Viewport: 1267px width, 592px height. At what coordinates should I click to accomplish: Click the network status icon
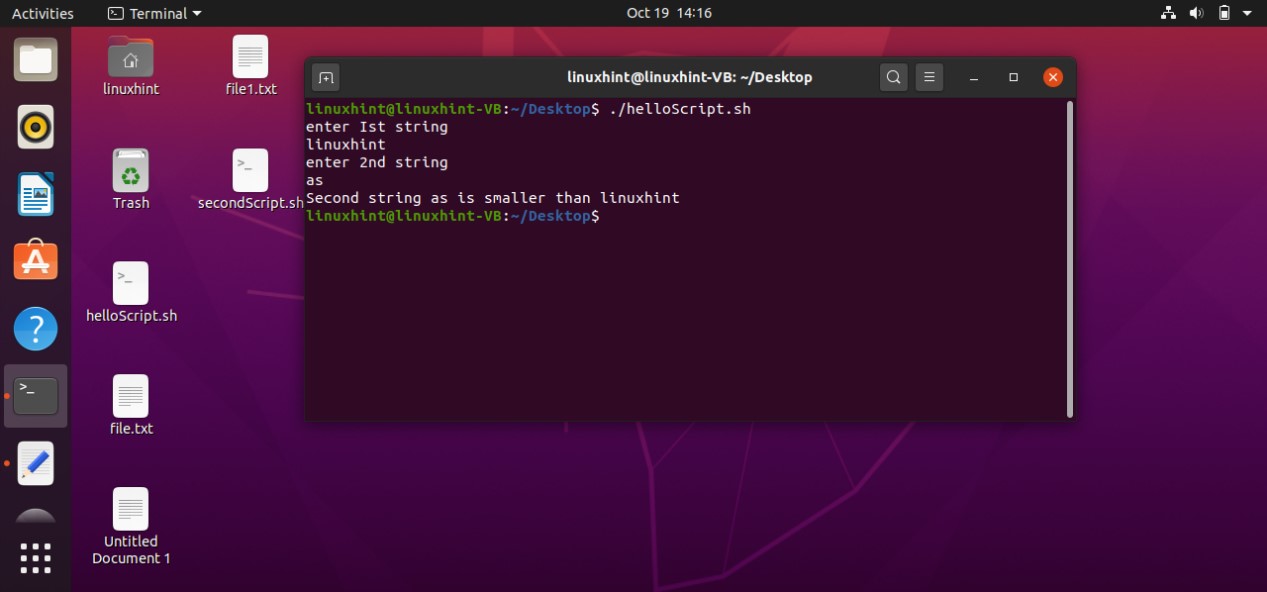tap(1168, 13)
